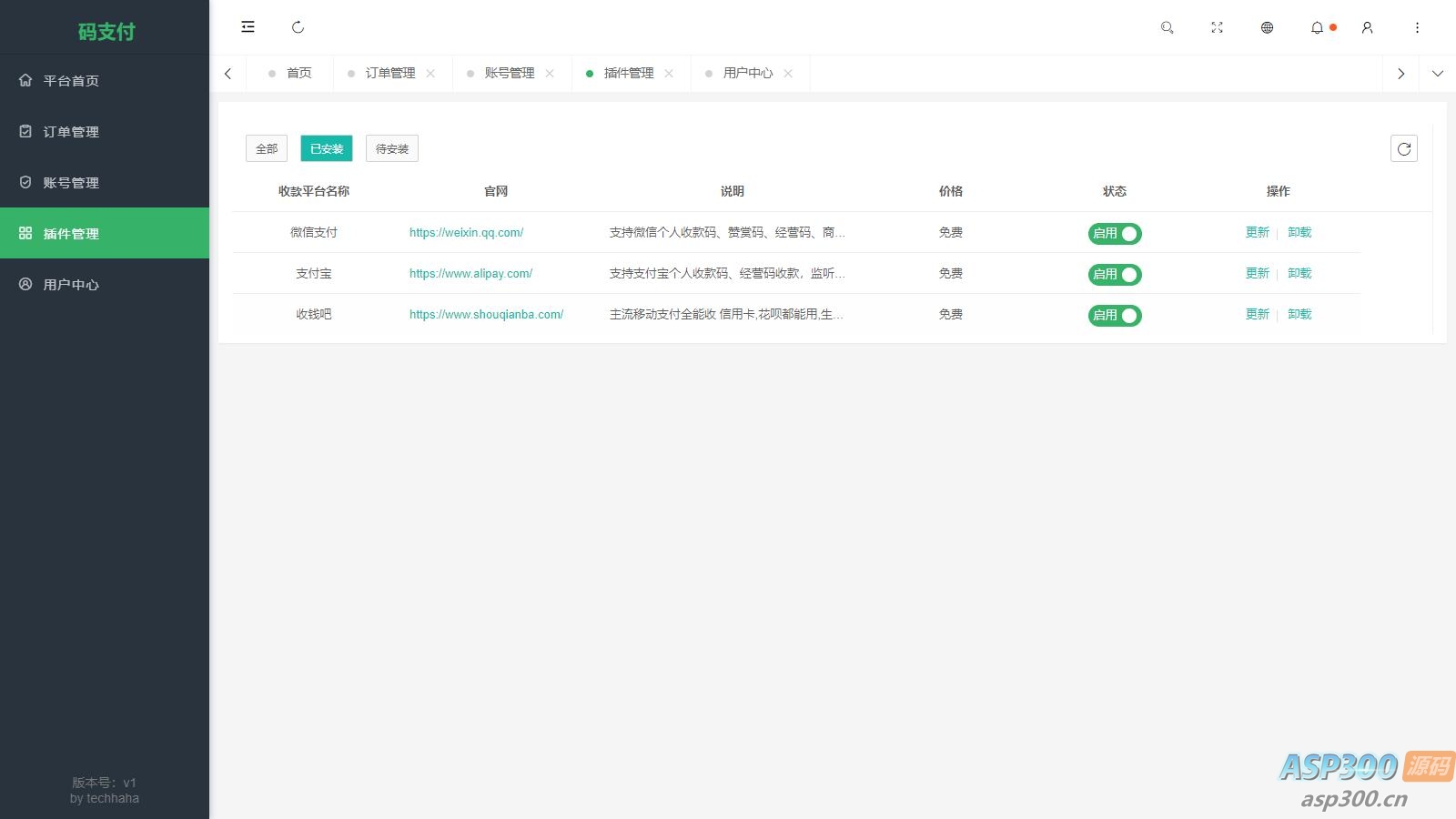
Task: Click 更新 for 支付宝
Action: pos(1258,273)
